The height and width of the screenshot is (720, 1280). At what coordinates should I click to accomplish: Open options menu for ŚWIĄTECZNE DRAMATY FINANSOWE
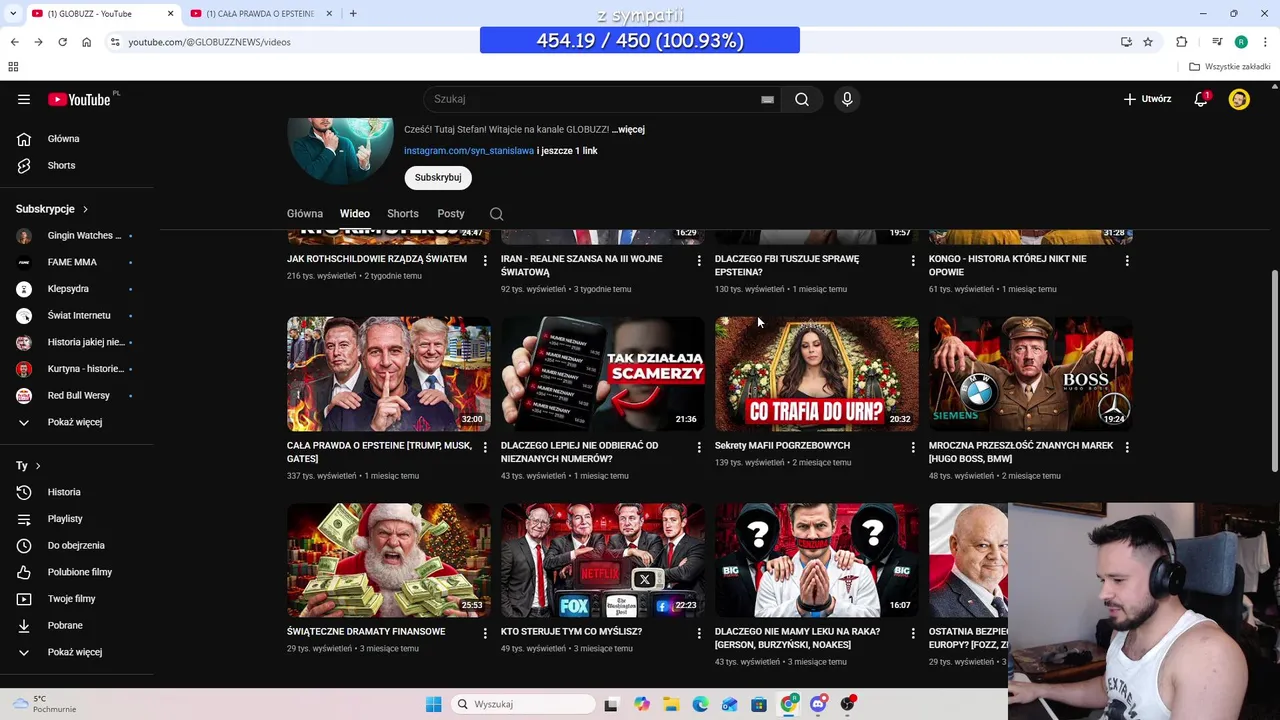485,633
